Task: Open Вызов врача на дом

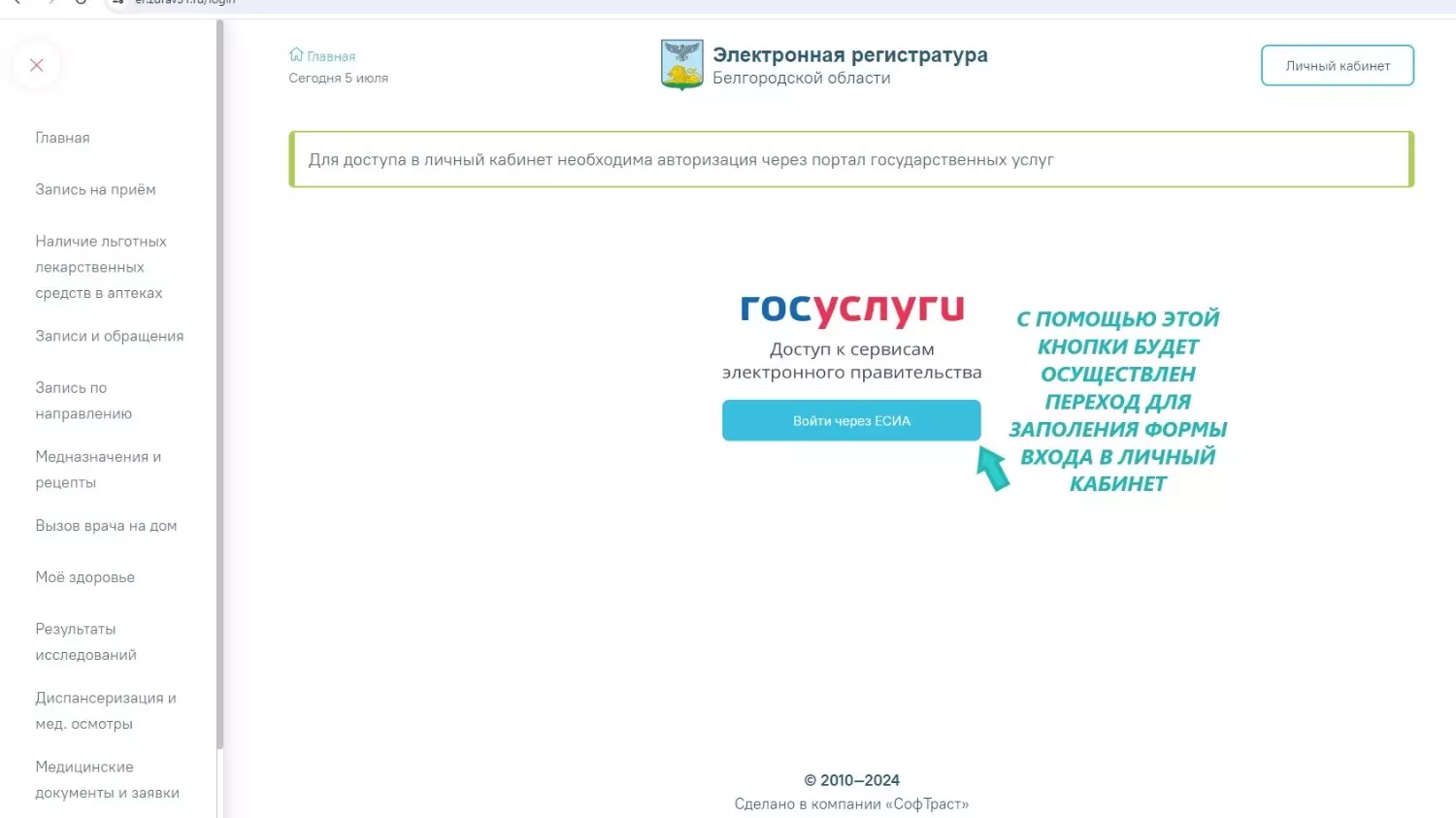Action: tap(106, 526)
